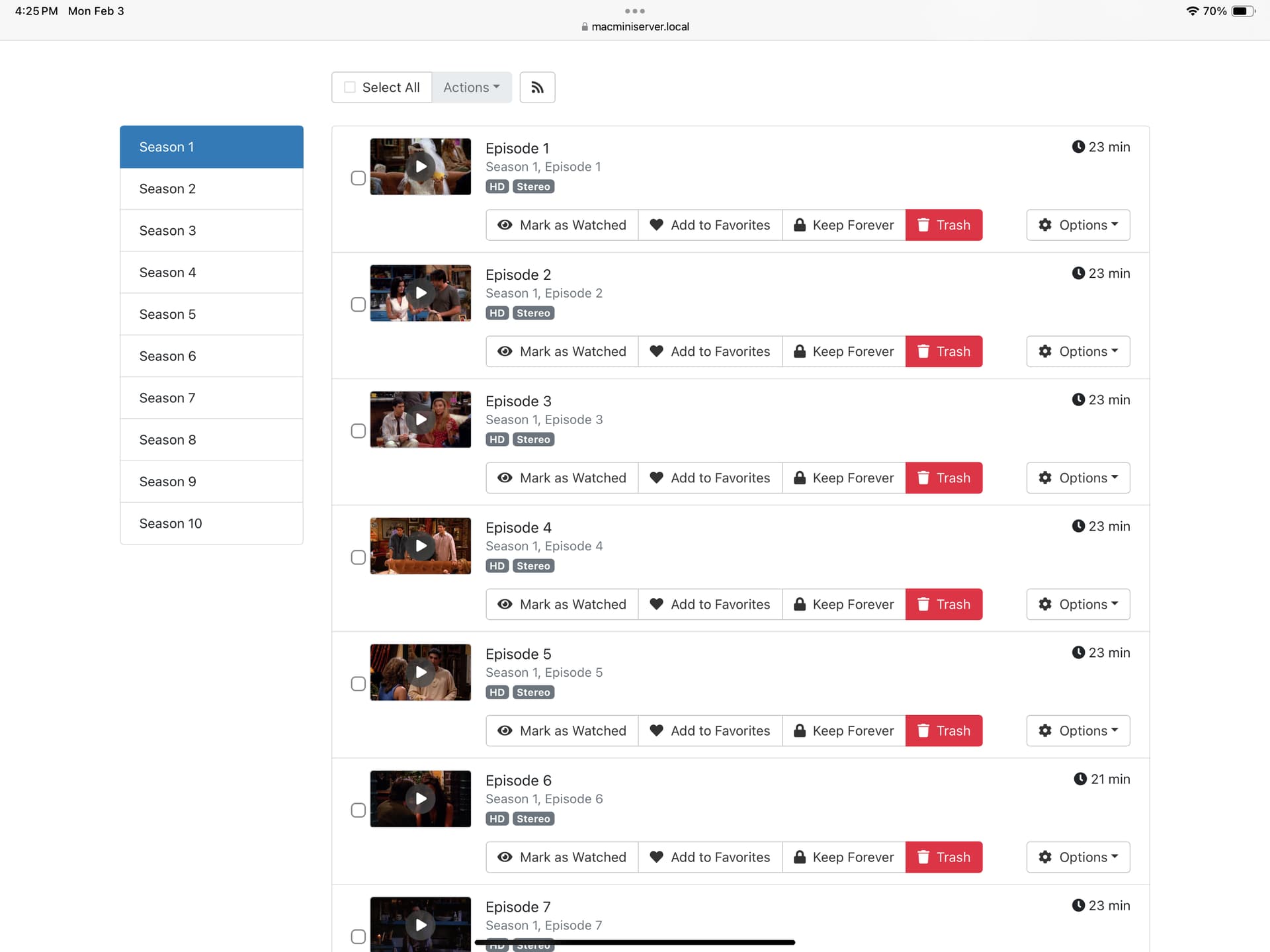This screenshot has height=952, width=1270.
Task: Check the Select All checkbox
Action: pyautogui.click(x=350, y=87)
